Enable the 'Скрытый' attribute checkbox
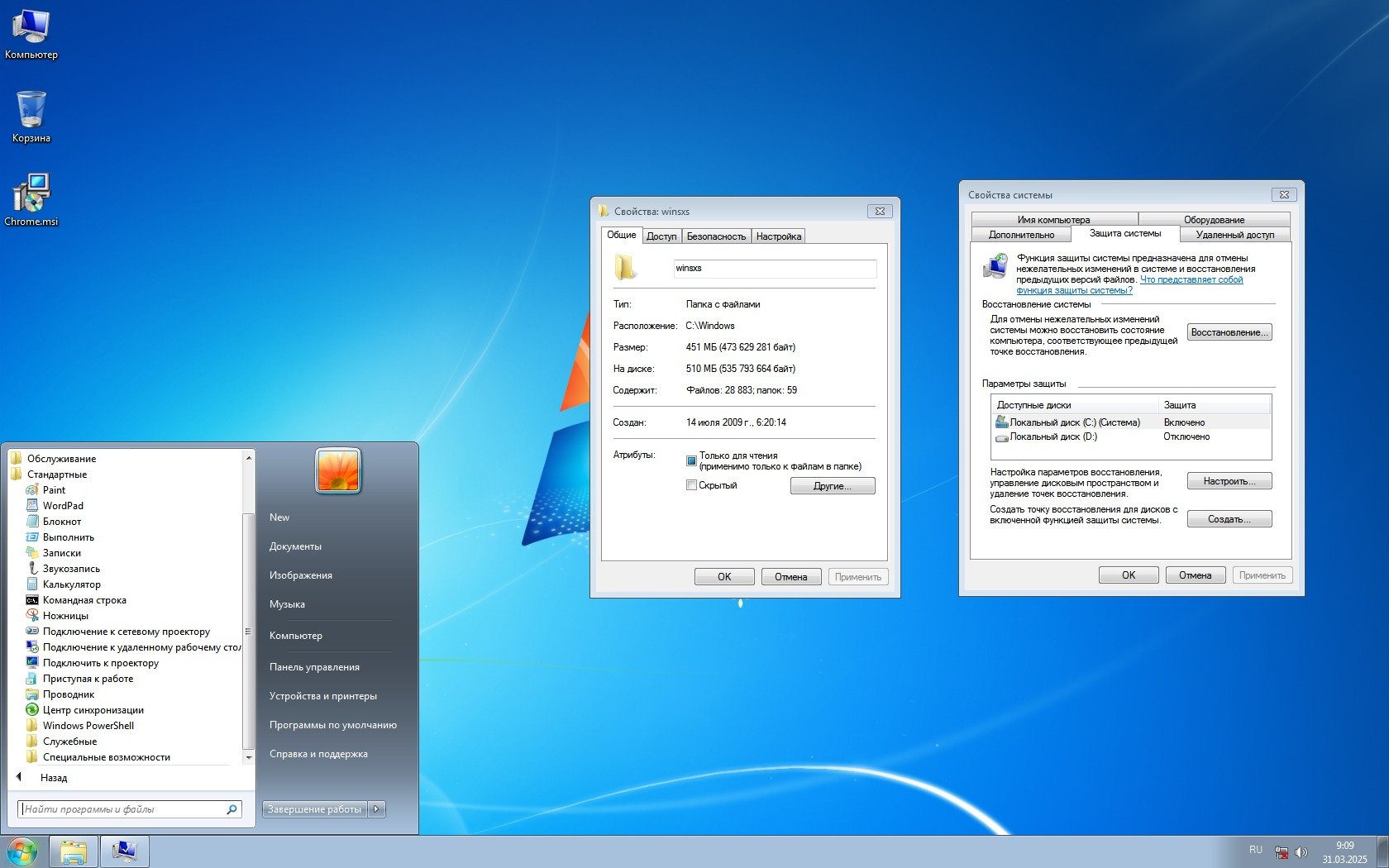Screen dimensions: 1389x868 (691, 485)
